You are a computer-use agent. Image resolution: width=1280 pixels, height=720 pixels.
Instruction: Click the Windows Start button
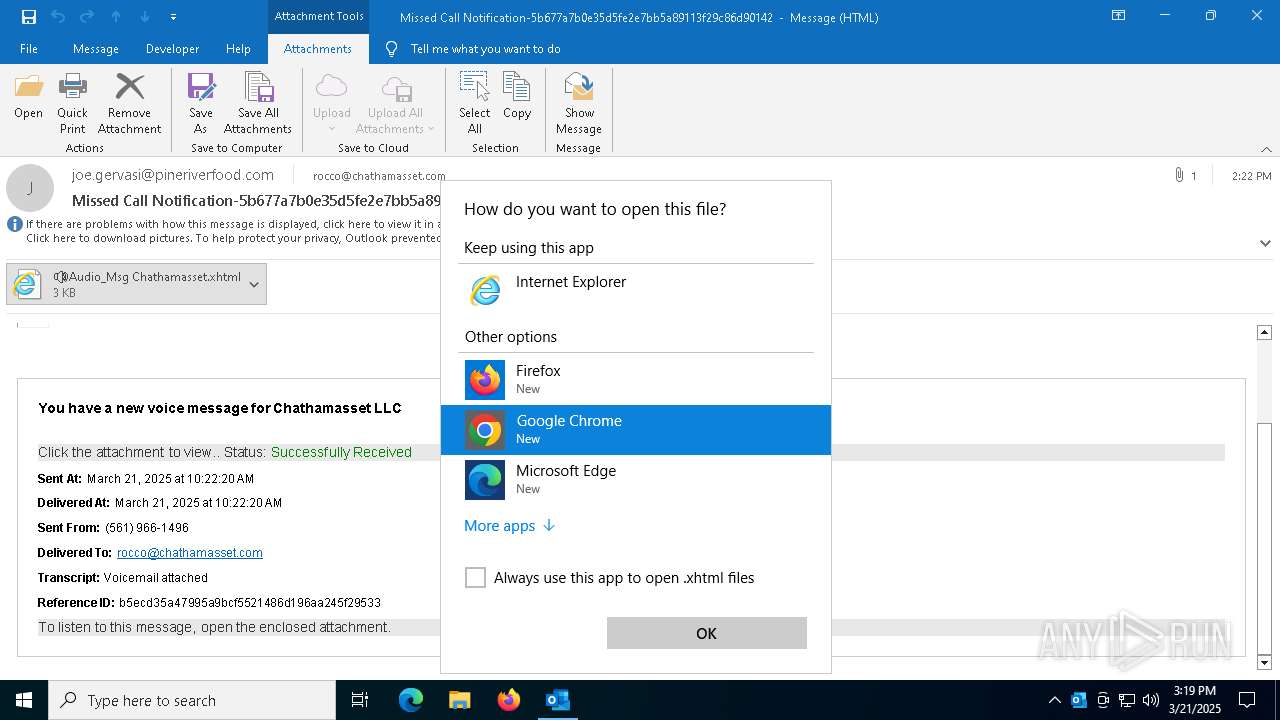(24, 700)
